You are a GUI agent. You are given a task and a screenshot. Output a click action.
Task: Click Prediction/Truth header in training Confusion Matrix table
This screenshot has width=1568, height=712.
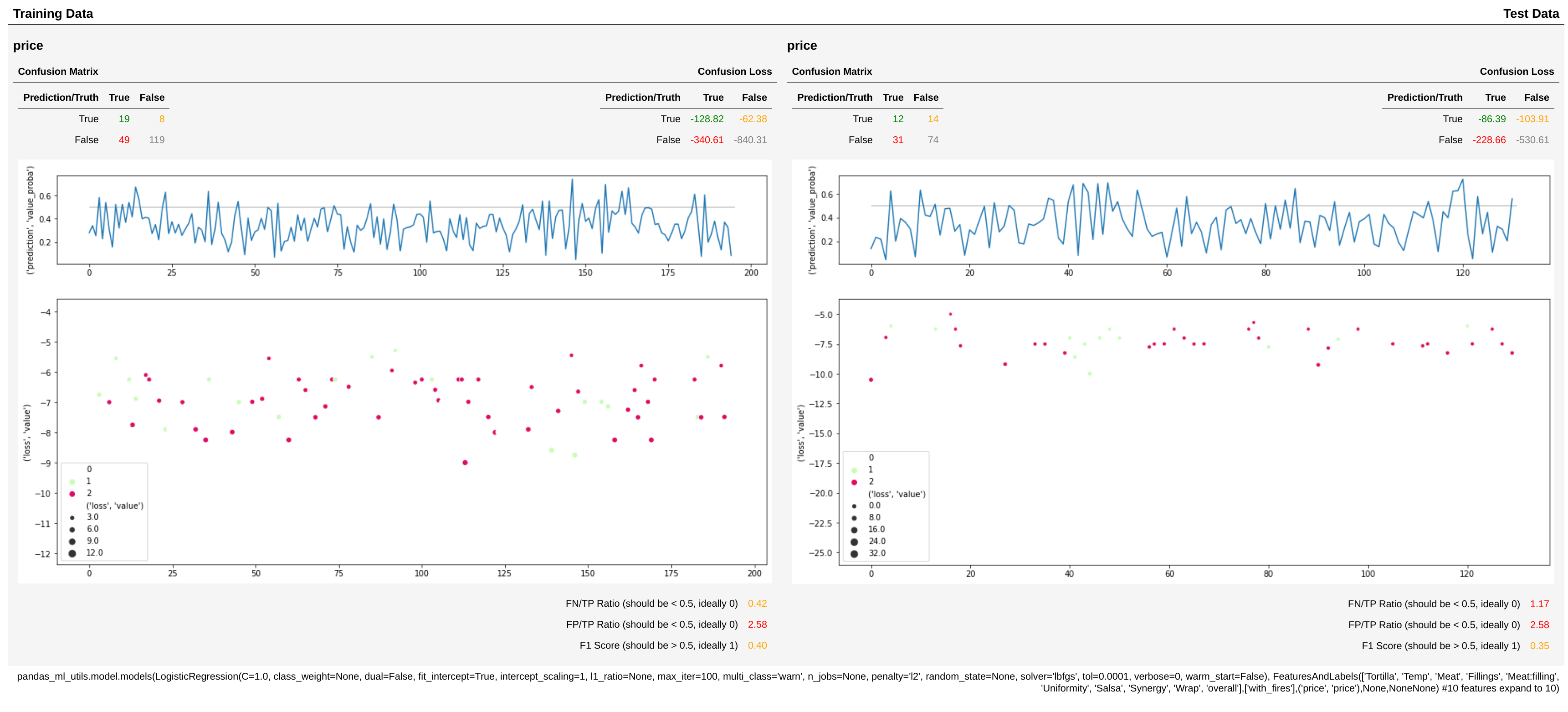[61, 98]
